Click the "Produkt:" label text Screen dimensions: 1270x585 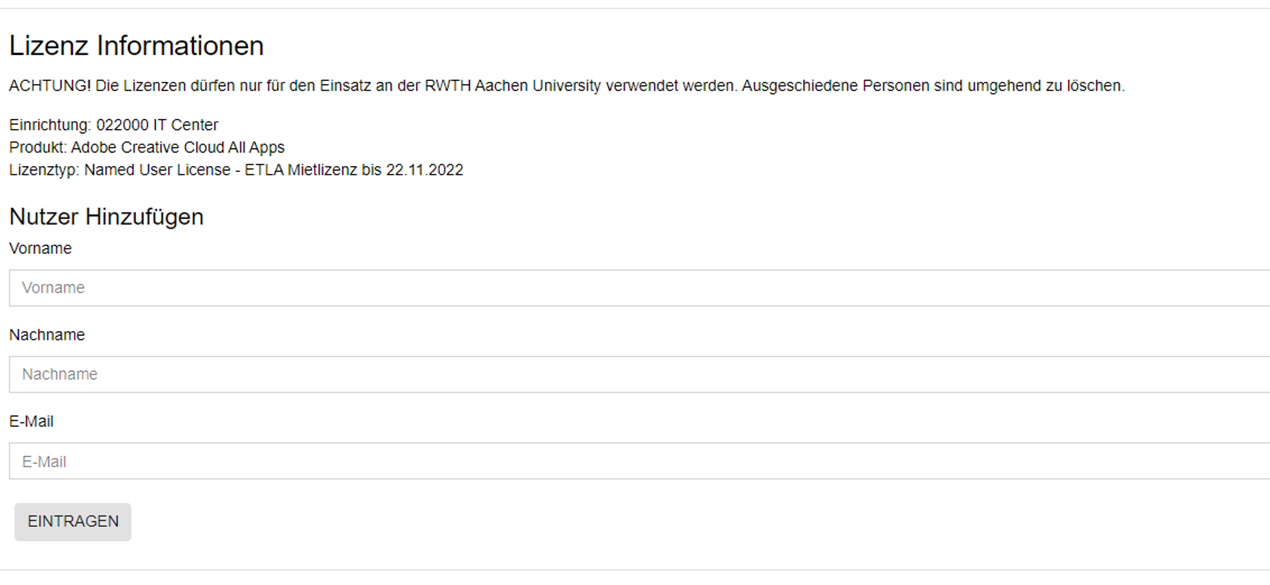tap(38, 148)
